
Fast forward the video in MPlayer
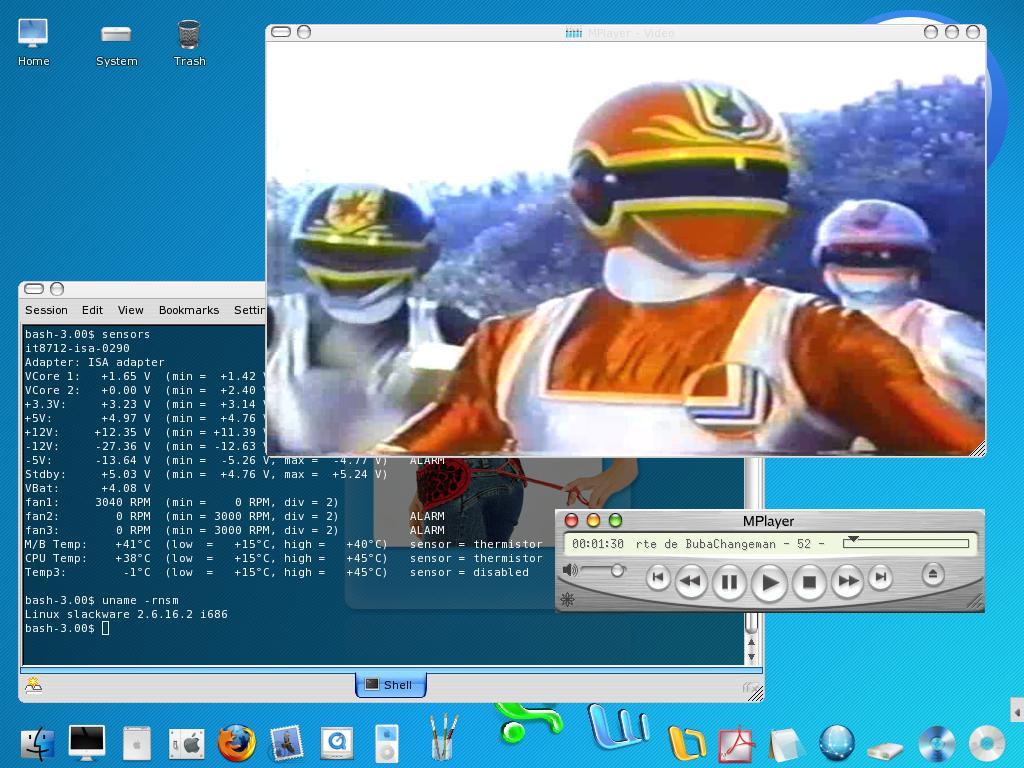coord(847,581)
